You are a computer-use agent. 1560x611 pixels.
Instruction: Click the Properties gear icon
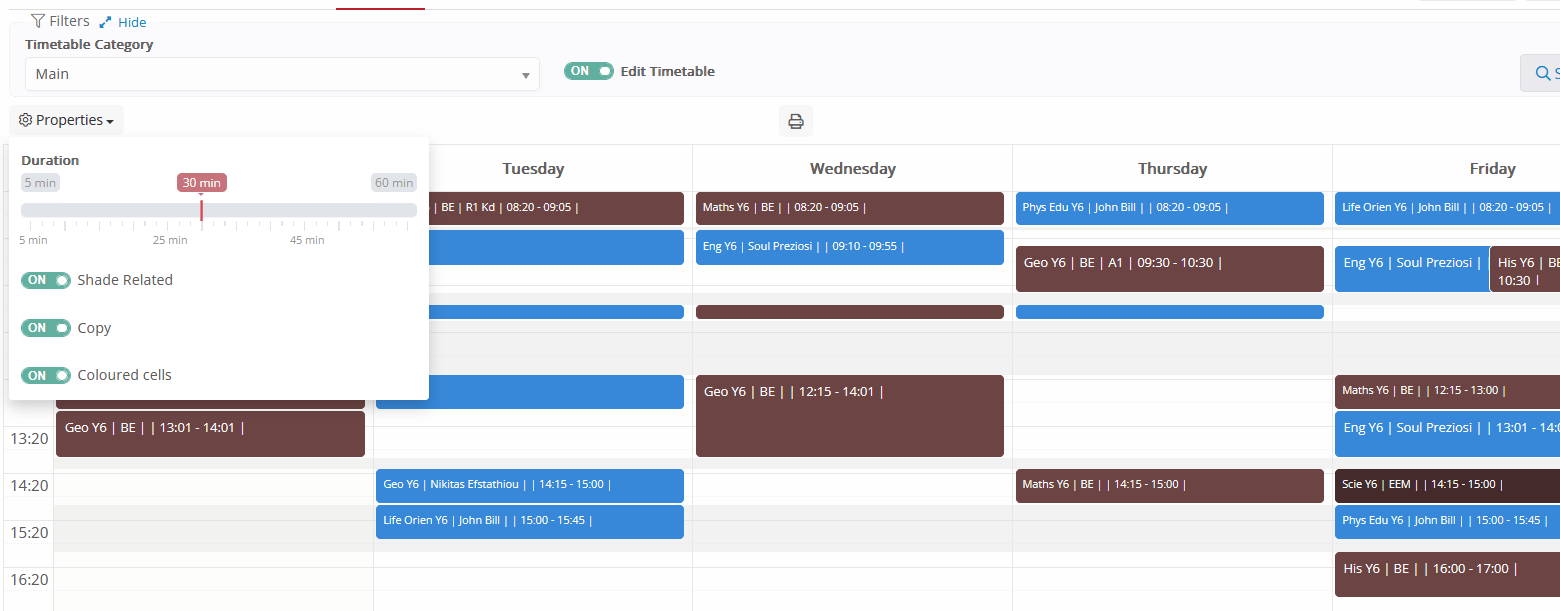[x=26, y=120]
